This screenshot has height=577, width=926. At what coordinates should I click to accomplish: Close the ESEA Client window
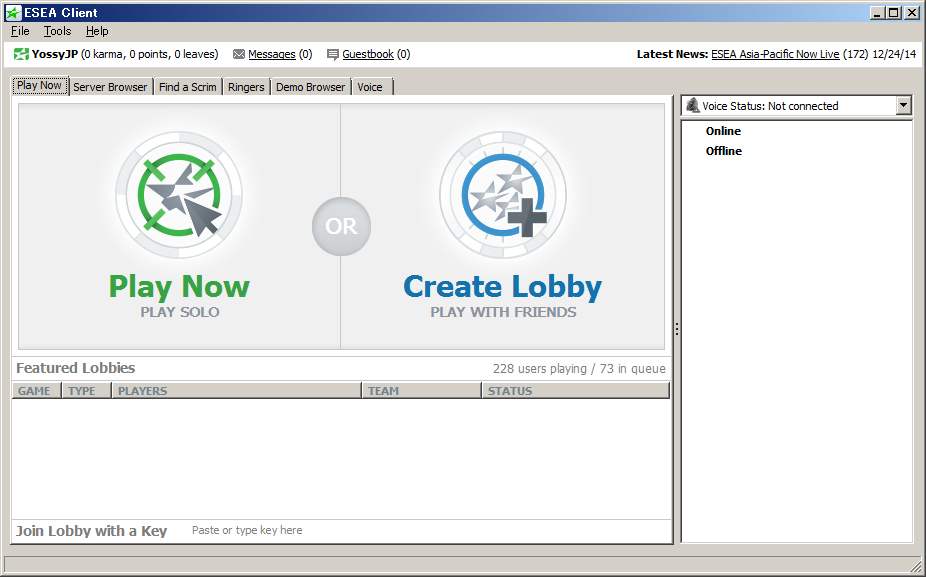[912, 12]
